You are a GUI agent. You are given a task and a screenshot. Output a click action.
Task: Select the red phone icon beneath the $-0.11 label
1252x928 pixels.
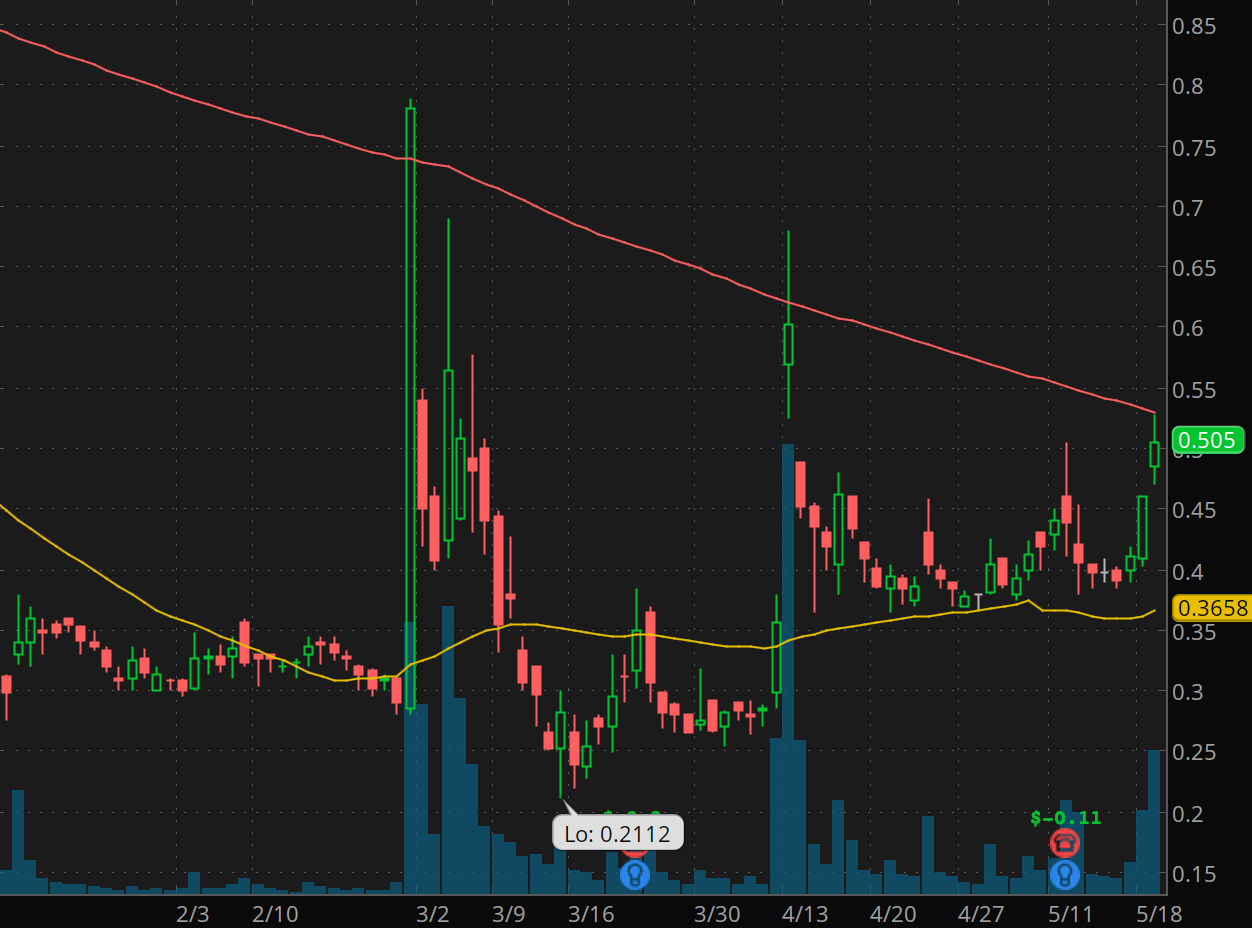[x=1063, y=843]
